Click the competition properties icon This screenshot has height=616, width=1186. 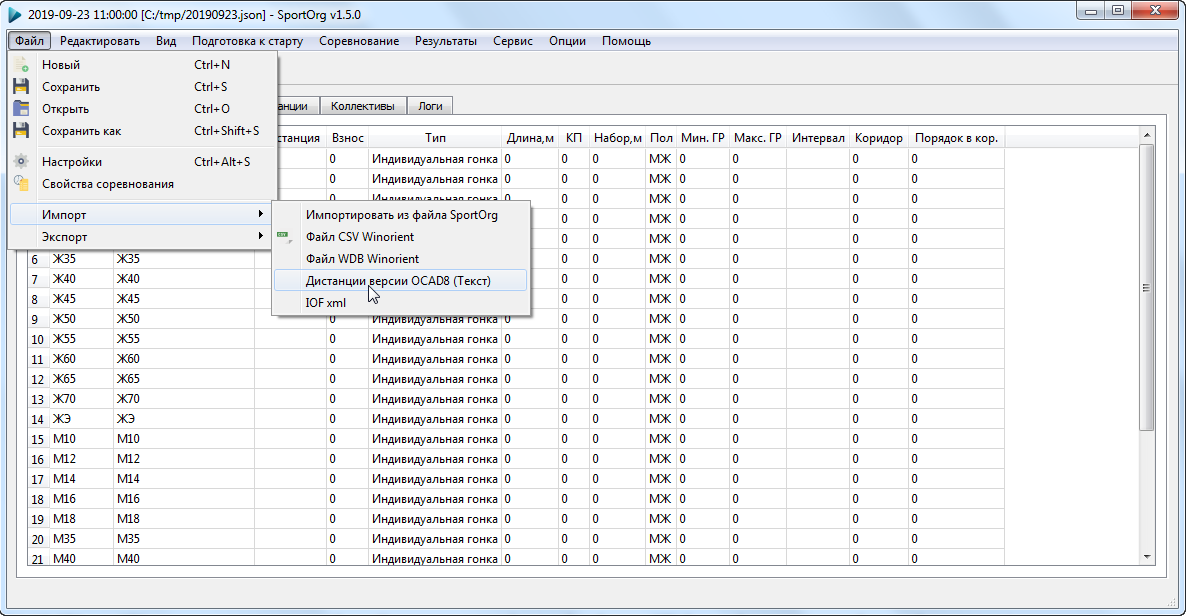21,184
